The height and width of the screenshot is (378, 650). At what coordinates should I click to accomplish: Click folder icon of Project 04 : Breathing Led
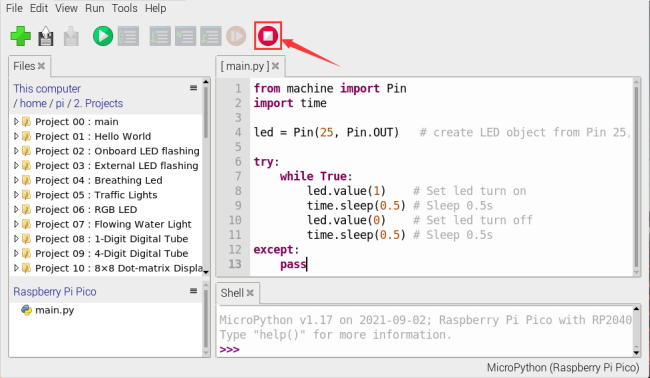(x=27, y=180)
